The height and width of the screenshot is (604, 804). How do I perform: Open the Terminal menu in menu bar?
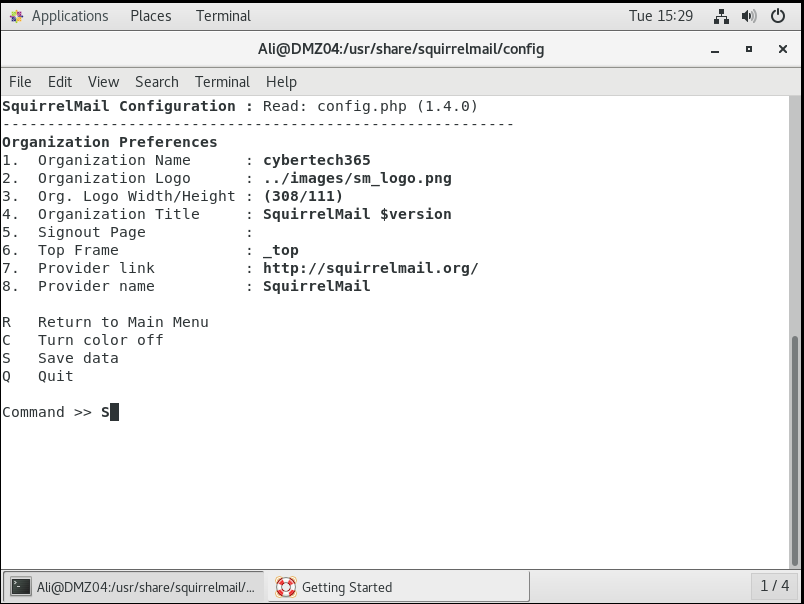222,82
